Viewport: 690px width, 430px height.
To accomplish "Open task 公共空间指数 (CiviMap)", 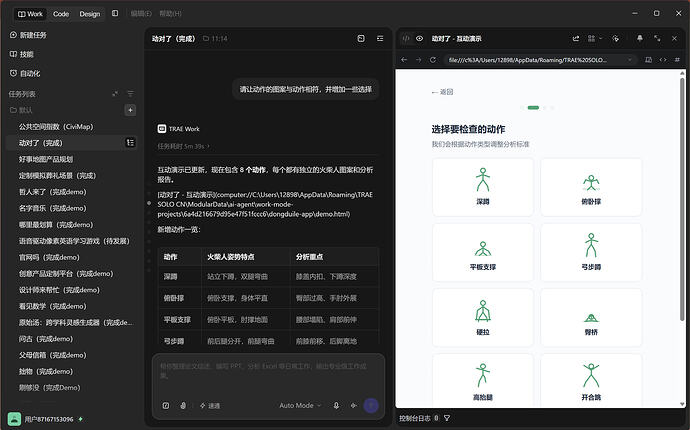I will pos(56,127).
